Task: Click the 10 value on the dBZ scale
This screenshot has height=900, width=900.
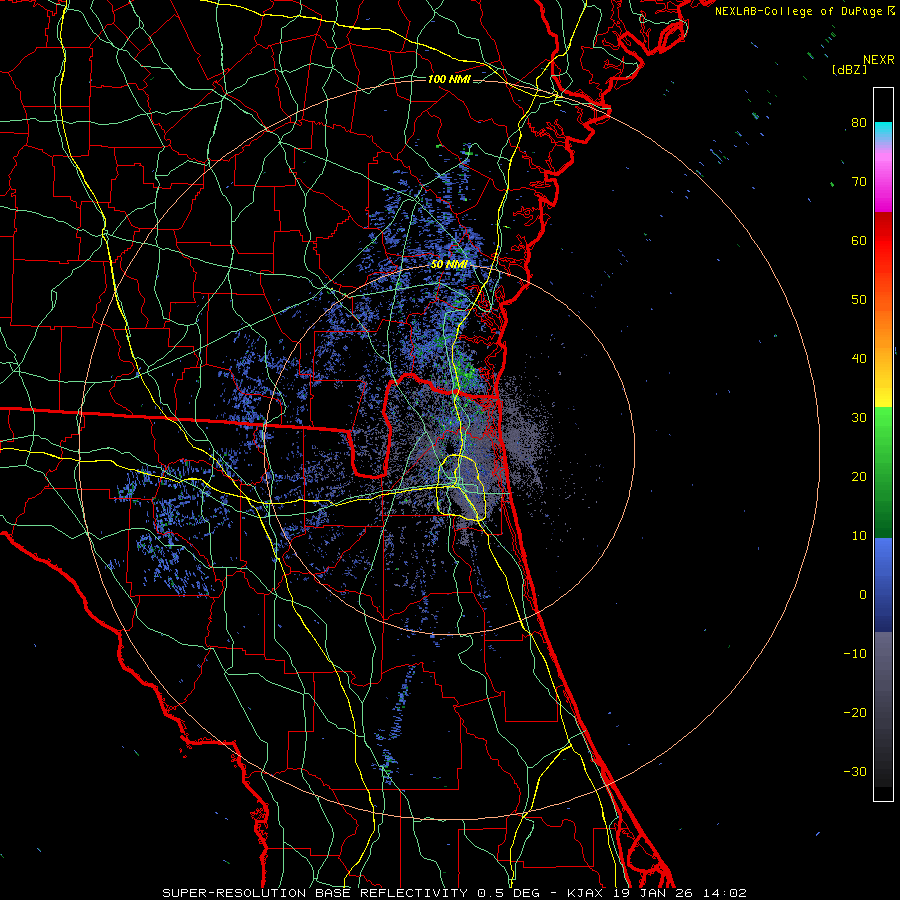Action: pyautogui.click(x=859, y=536)
